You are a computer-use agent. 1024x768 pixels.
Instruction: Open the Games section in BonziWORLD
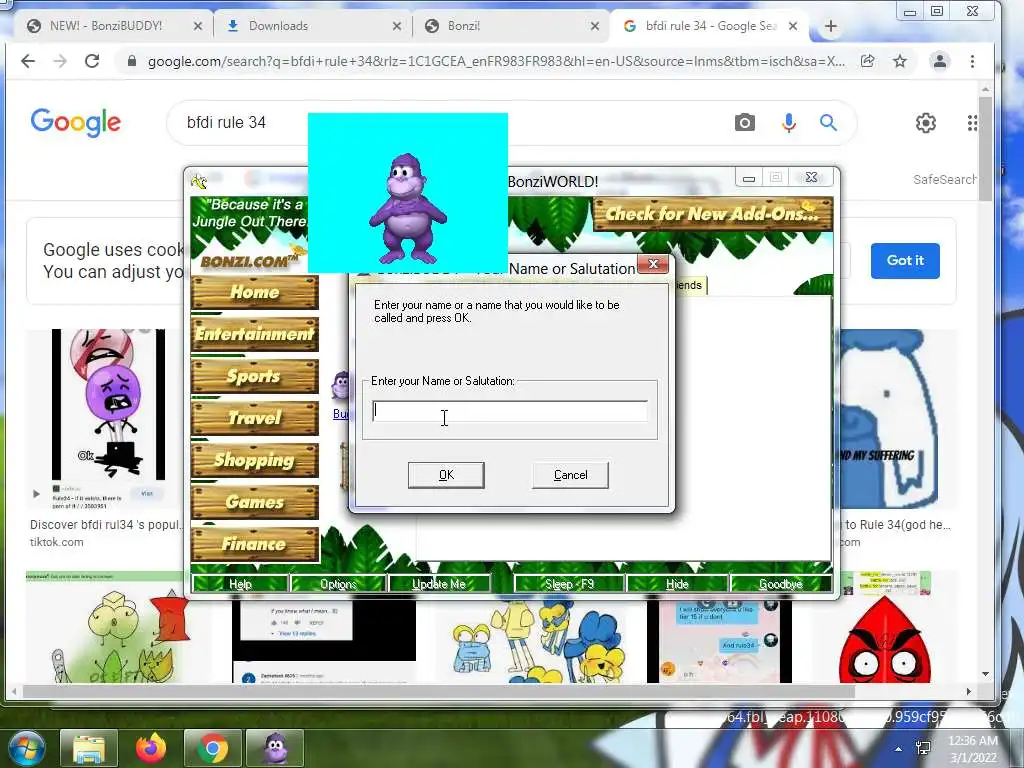click(255, 502)
